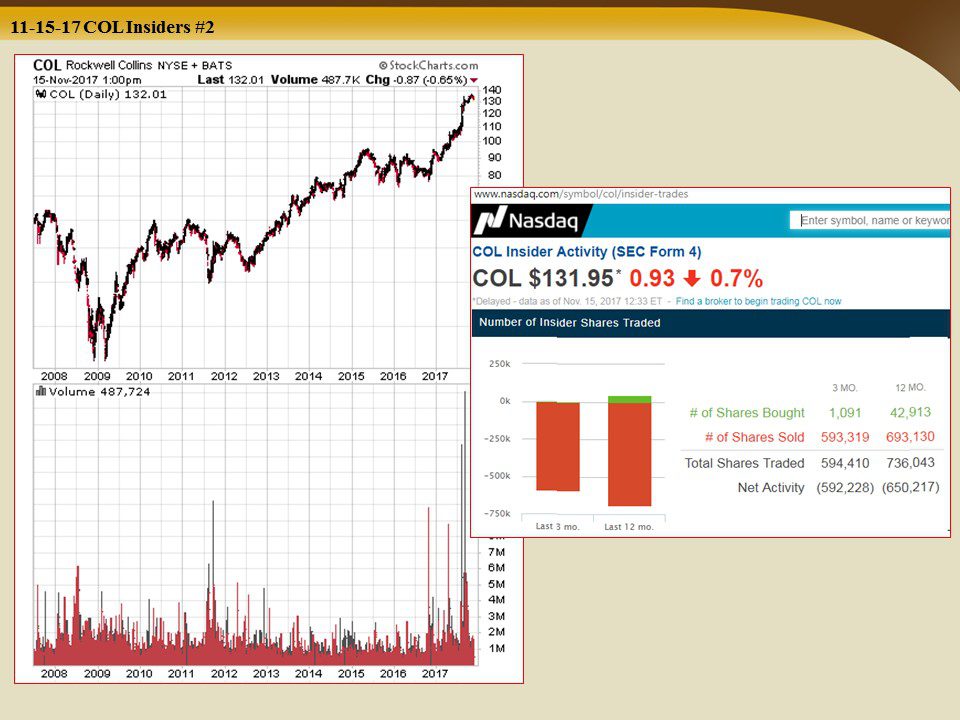Select the shares sold value 593,319
The image size is (960, 720).
845,437
